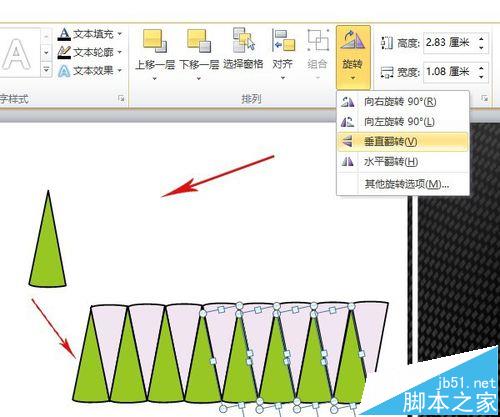Select the WordArt outlined A style thumbnail
Screen dimensions: 500x417
[17, 53]
